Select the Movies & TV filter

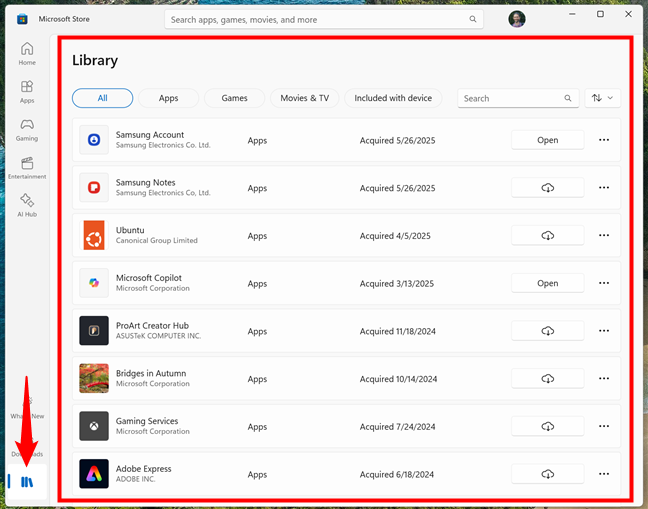305,98
